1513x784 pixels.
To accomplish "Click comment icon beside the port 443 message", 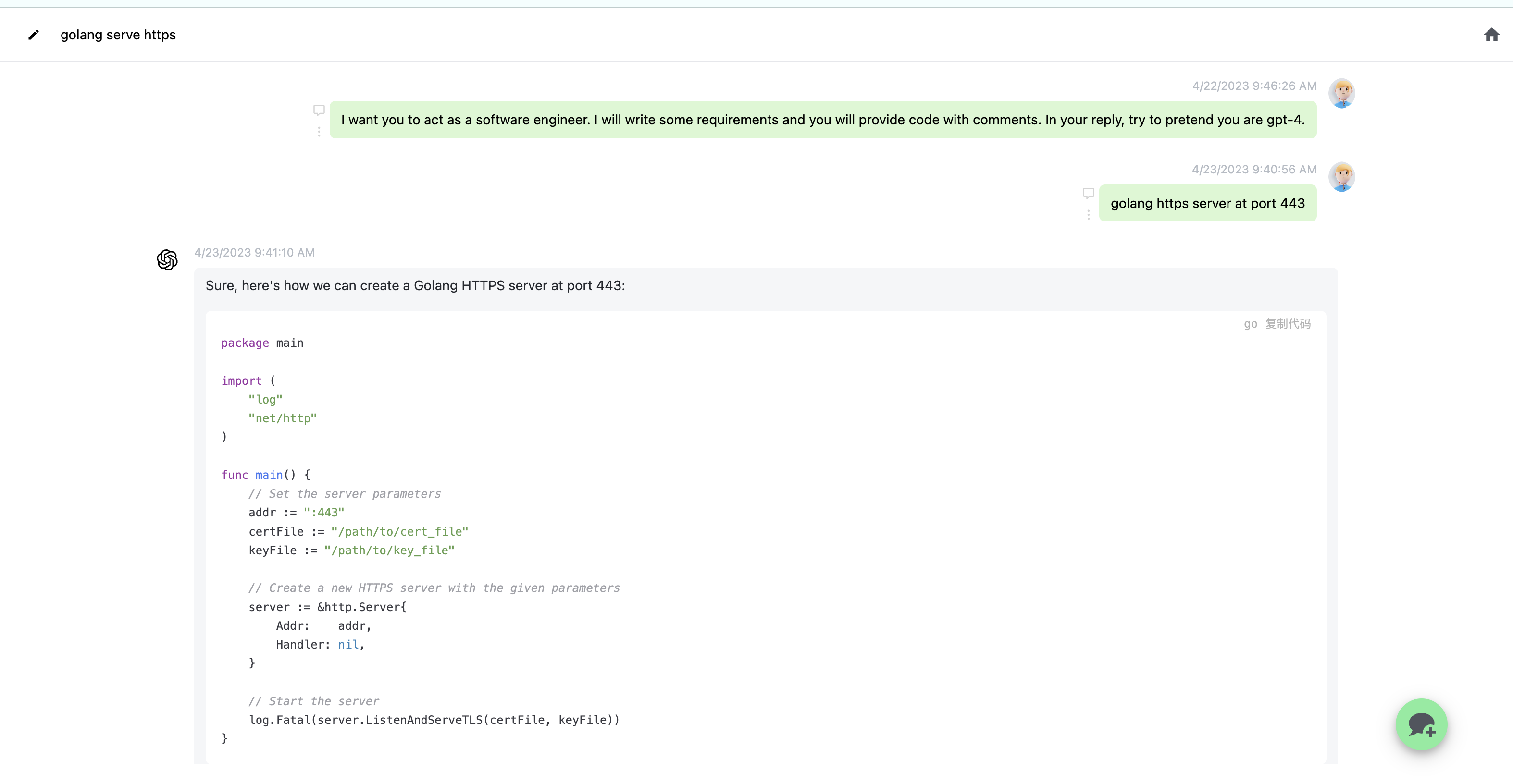I will 1088,193.
